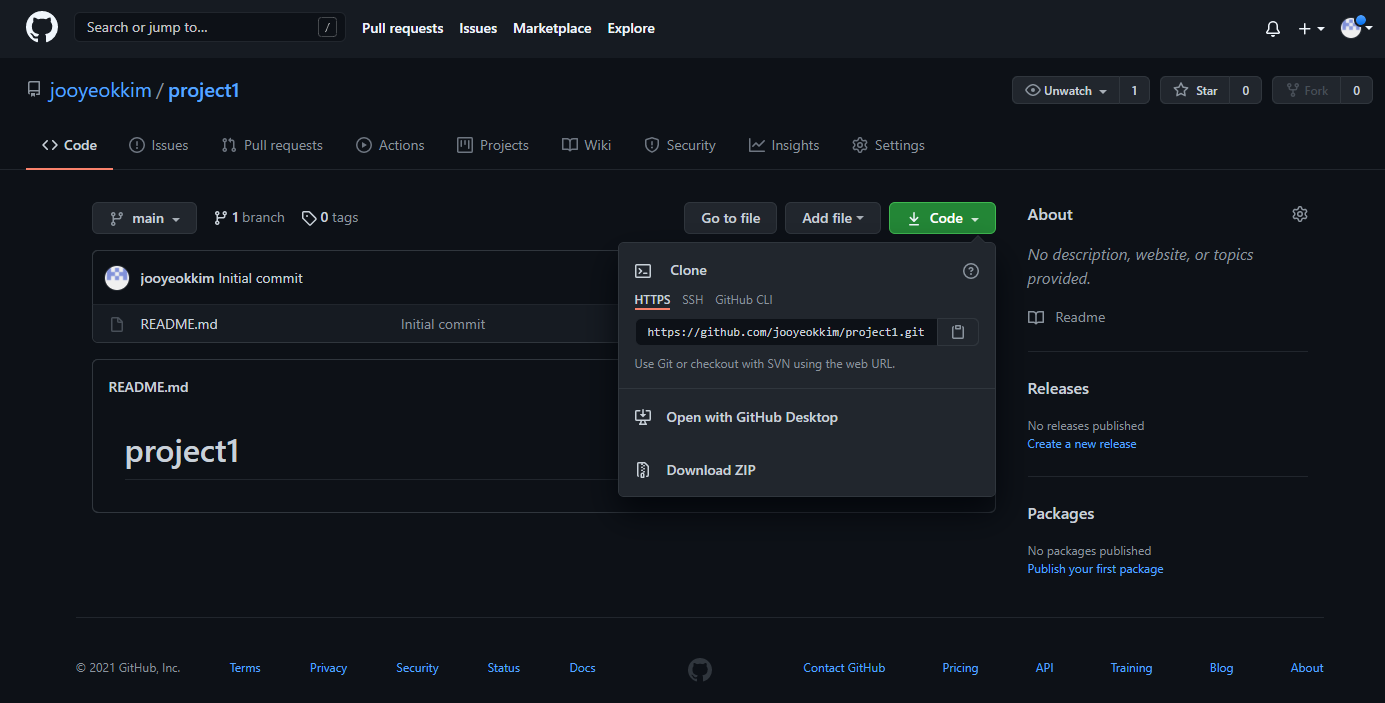Open Docs in footer
This screenshot has height=703, width=1385.
582,668
